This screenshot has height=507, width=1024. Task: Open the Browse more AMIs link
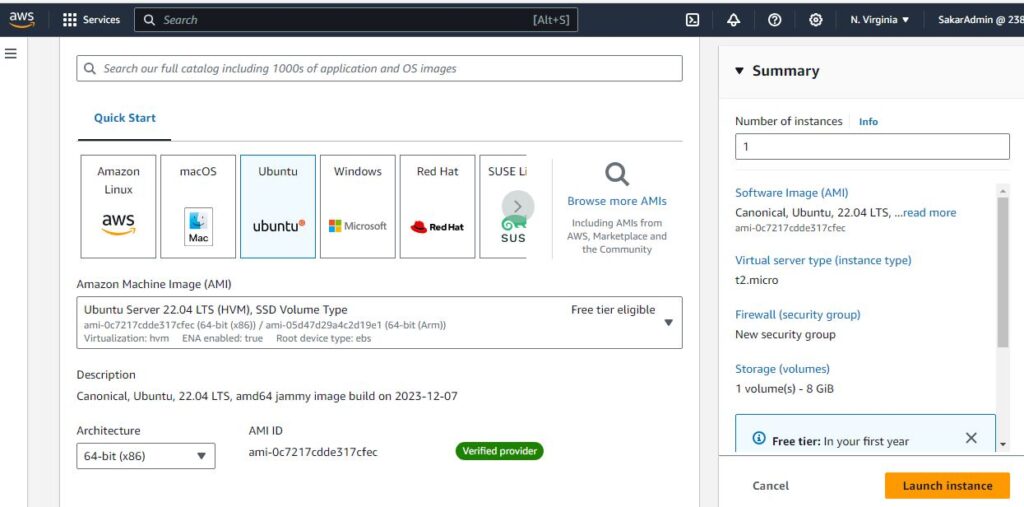[616, 201]
